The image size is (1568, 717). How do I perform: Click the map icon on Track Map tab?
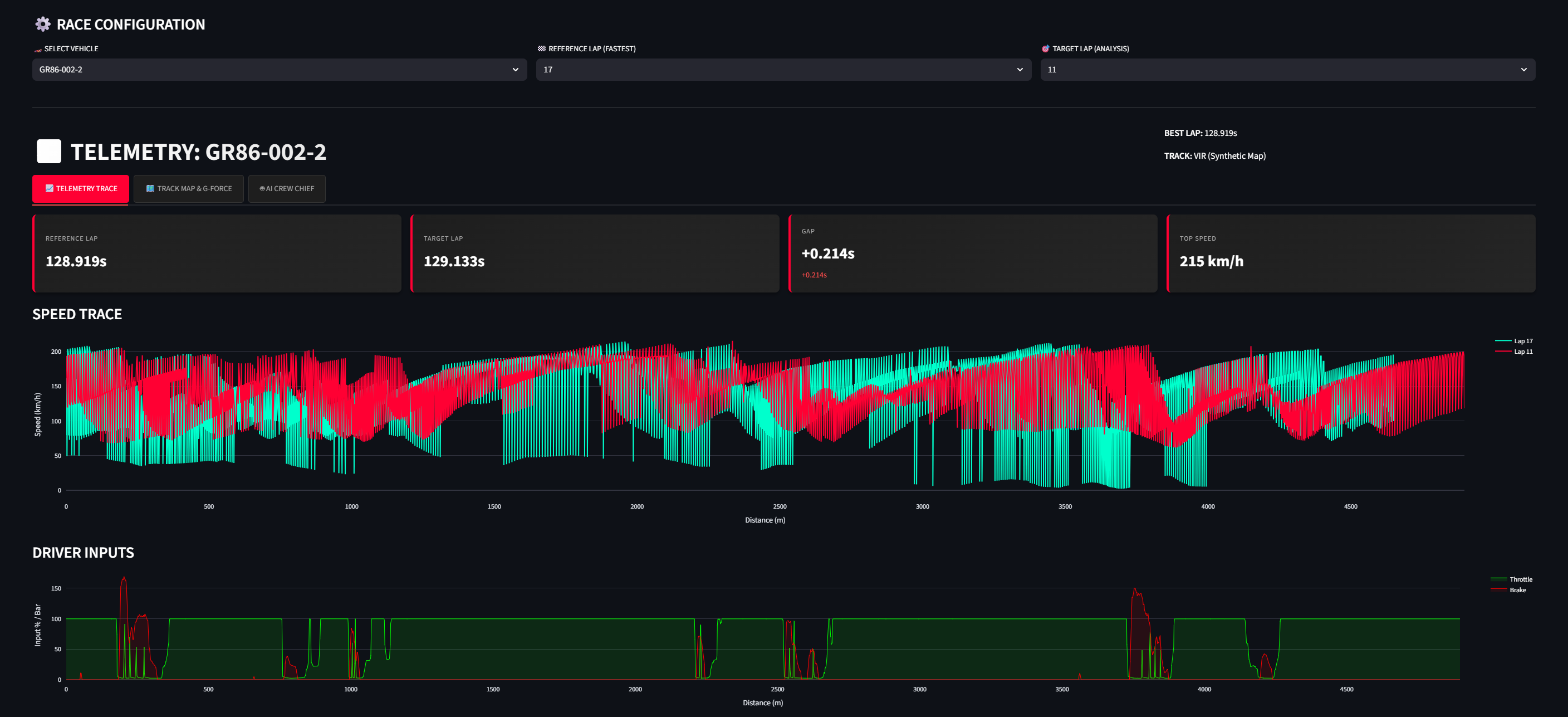(150, 189)
